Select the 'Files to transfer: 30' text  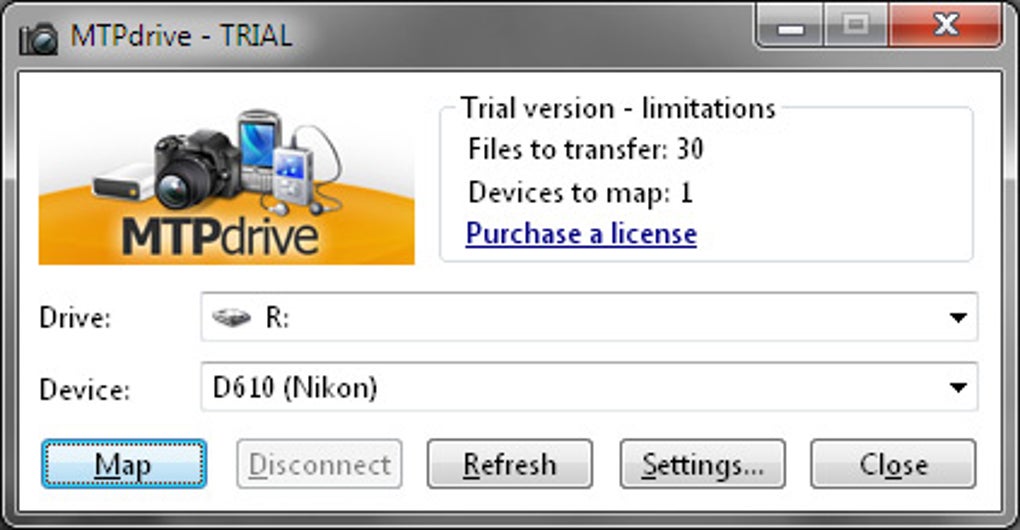point(585,149)
